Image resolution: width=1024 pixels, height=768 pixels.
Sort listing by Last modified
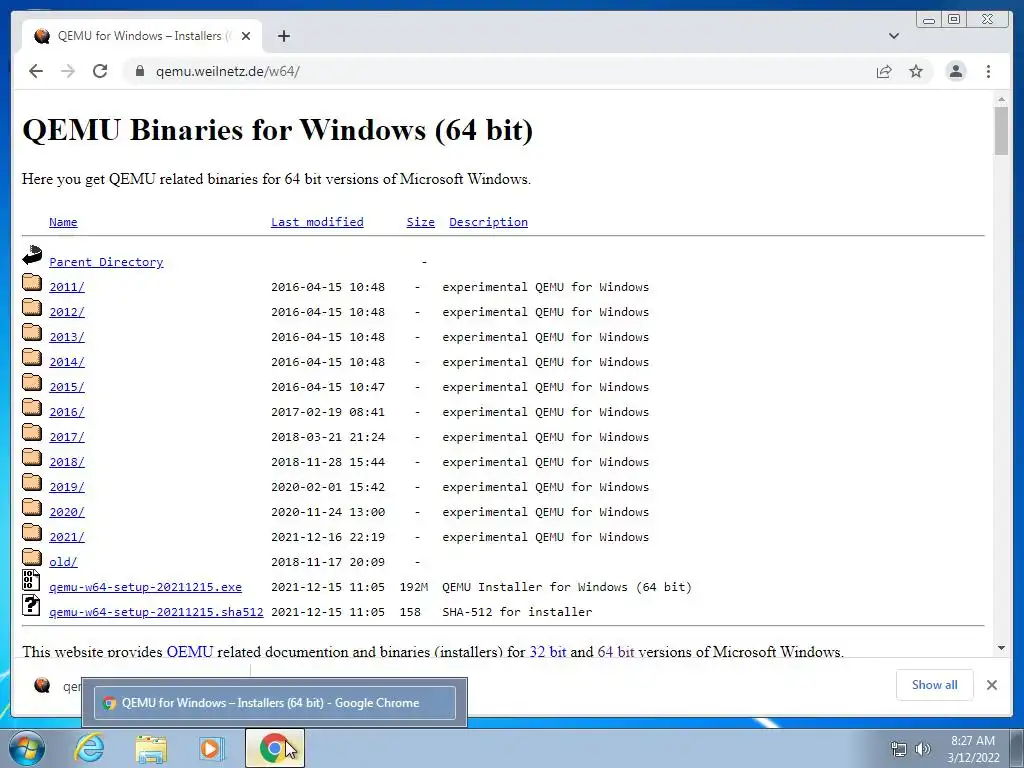coord(317,222)
